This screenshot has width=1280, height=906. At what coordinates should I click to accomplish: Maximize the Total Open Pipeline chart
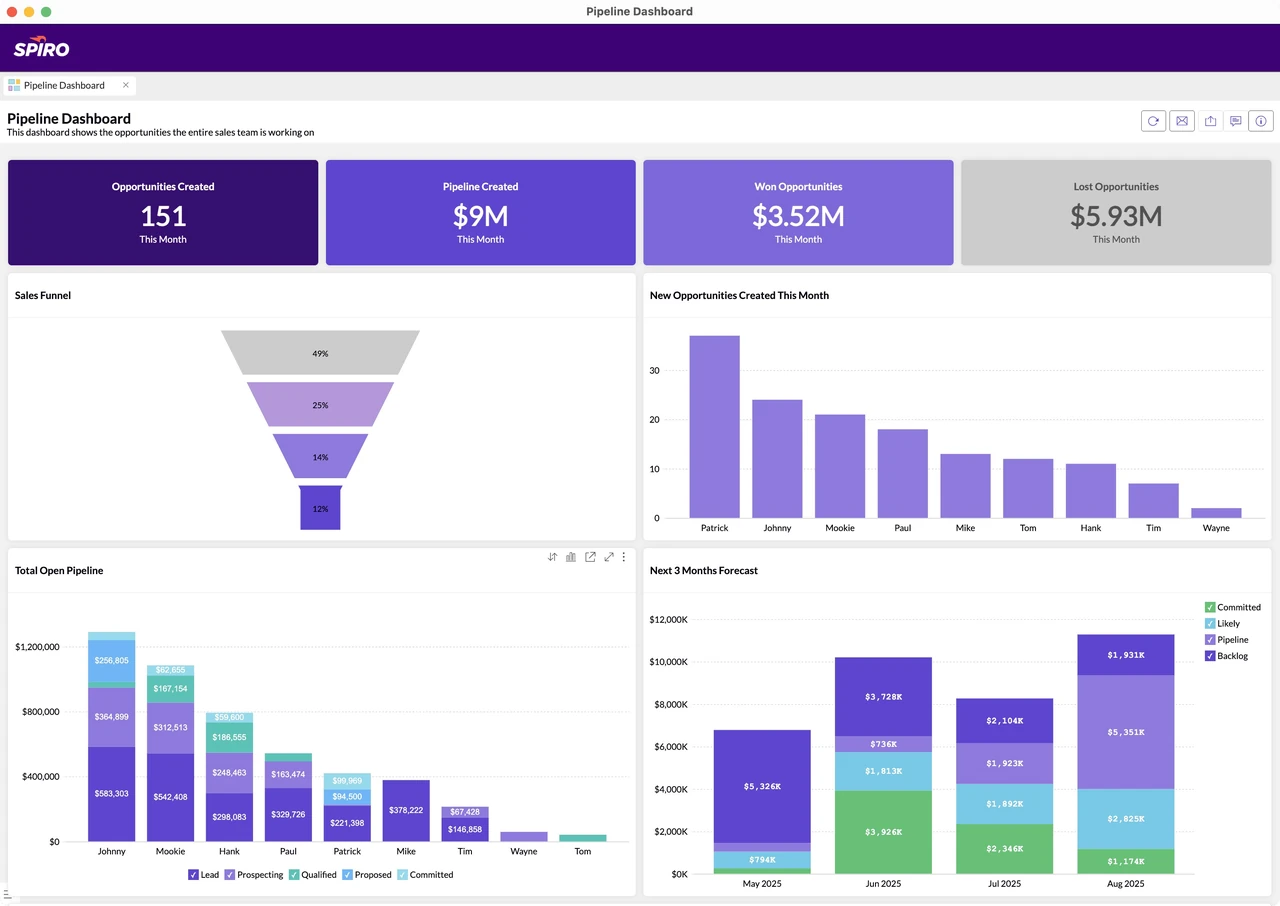608,557
